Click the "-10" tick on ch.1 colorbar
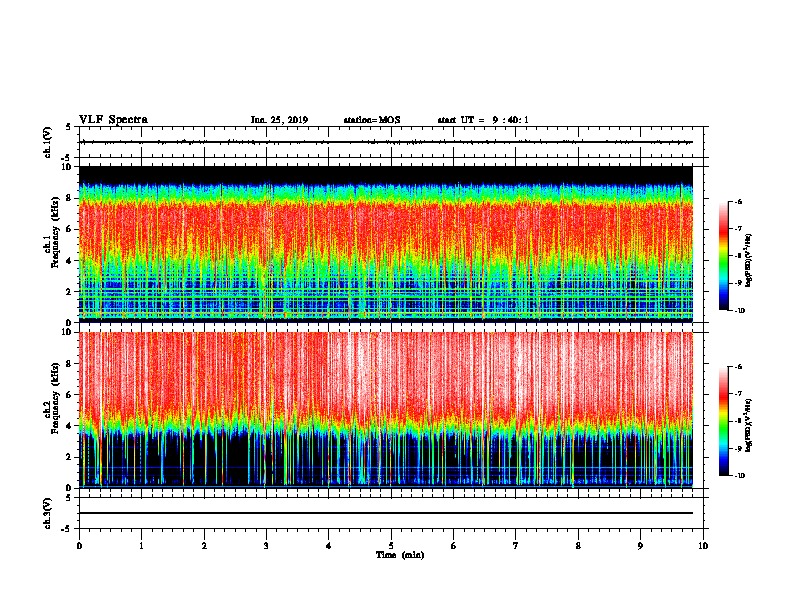792x612 pixels. [x=739, y=311]
